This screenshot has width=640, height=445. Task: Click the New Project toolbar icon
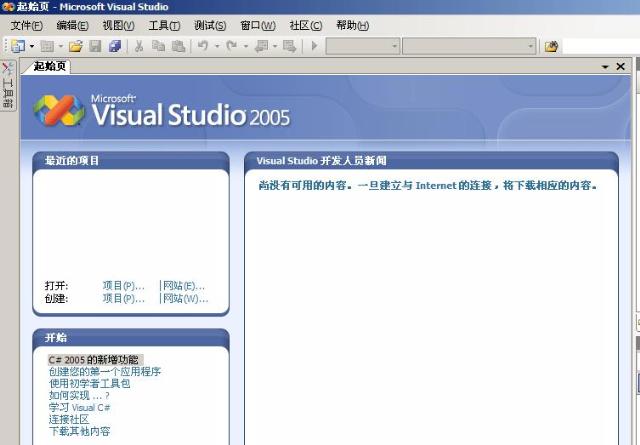[x=18, y=46]
